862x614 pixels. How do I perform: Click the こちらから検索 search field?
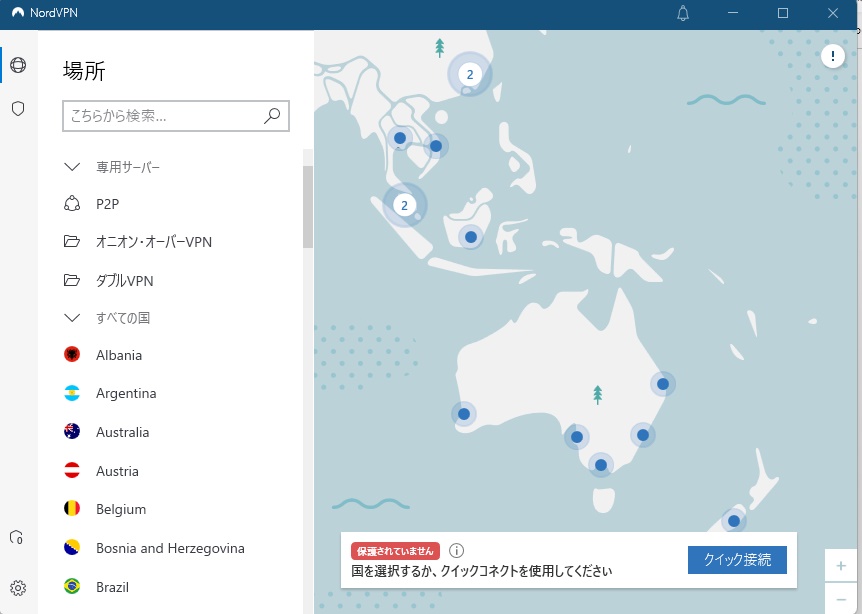[x=176, y=115]
